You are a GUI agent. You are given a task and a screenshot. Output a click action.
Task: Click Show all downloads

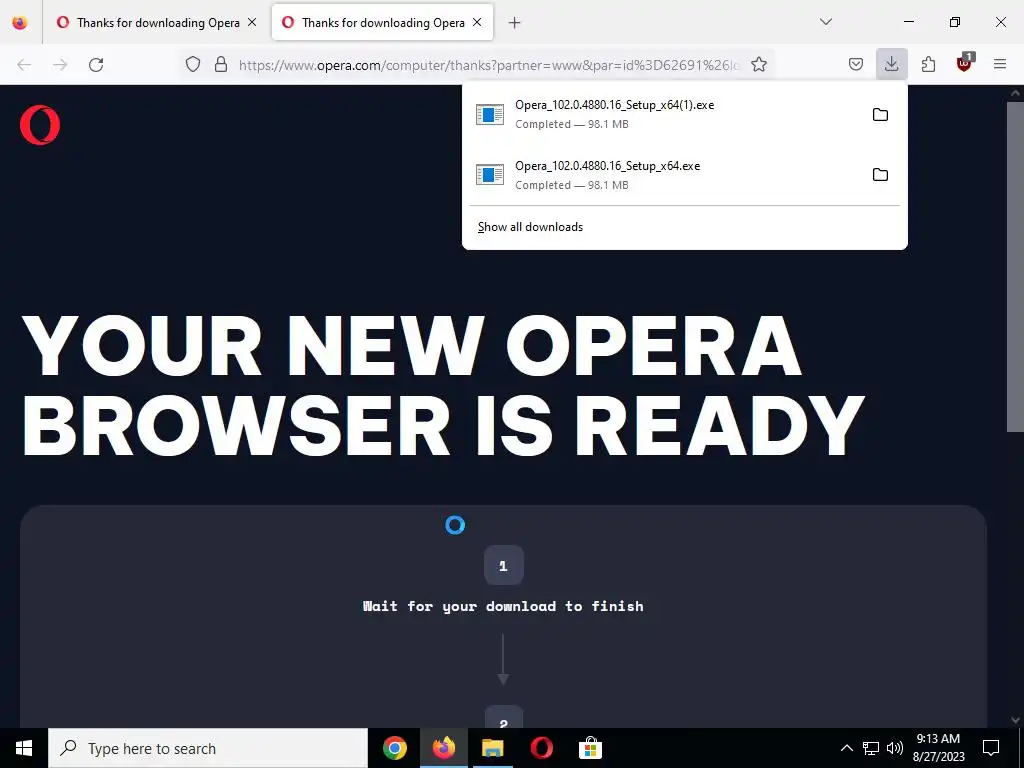(530, 227)
